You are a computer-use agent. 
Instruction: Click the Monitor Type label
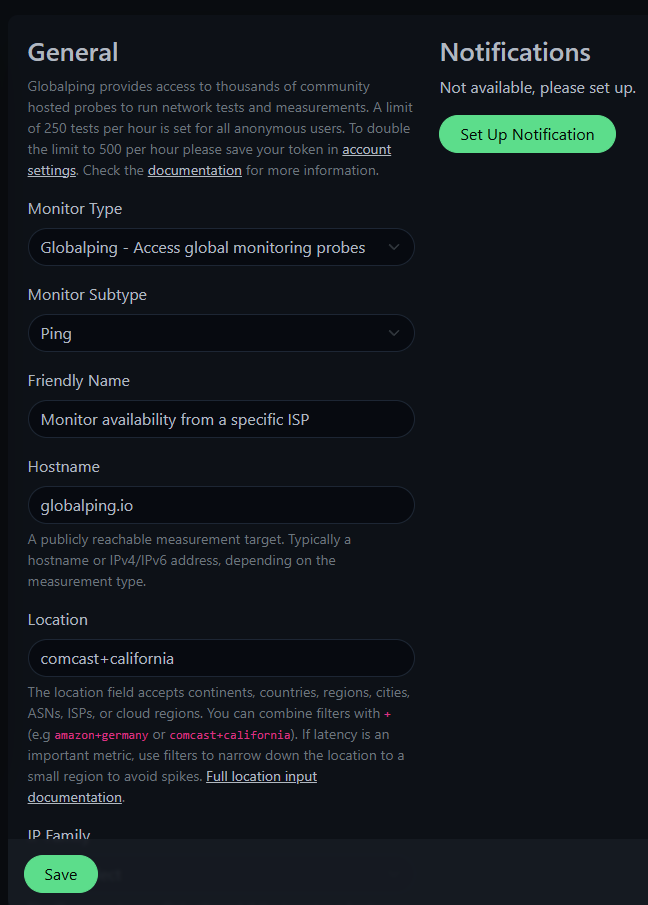click(74, 209)
